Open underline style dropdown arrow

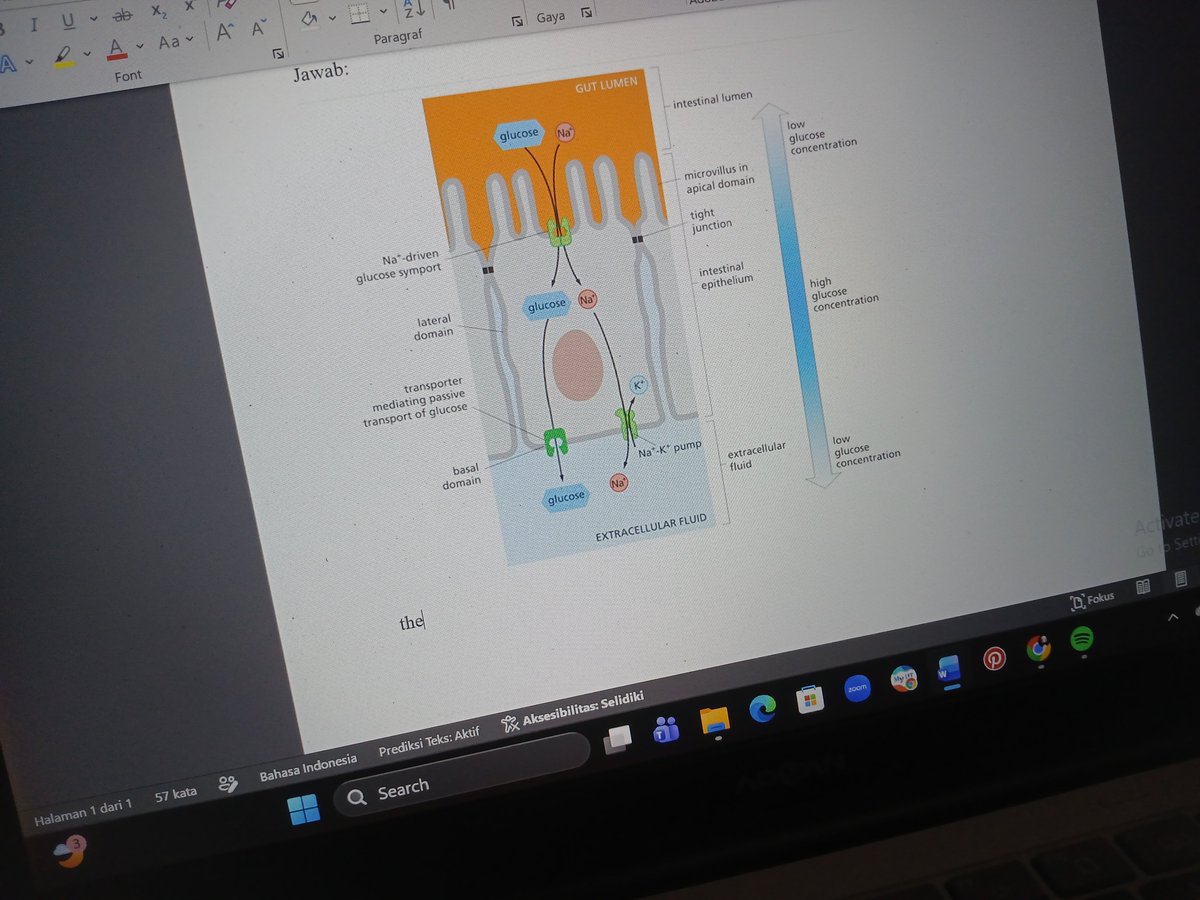(x=93, y=18)
